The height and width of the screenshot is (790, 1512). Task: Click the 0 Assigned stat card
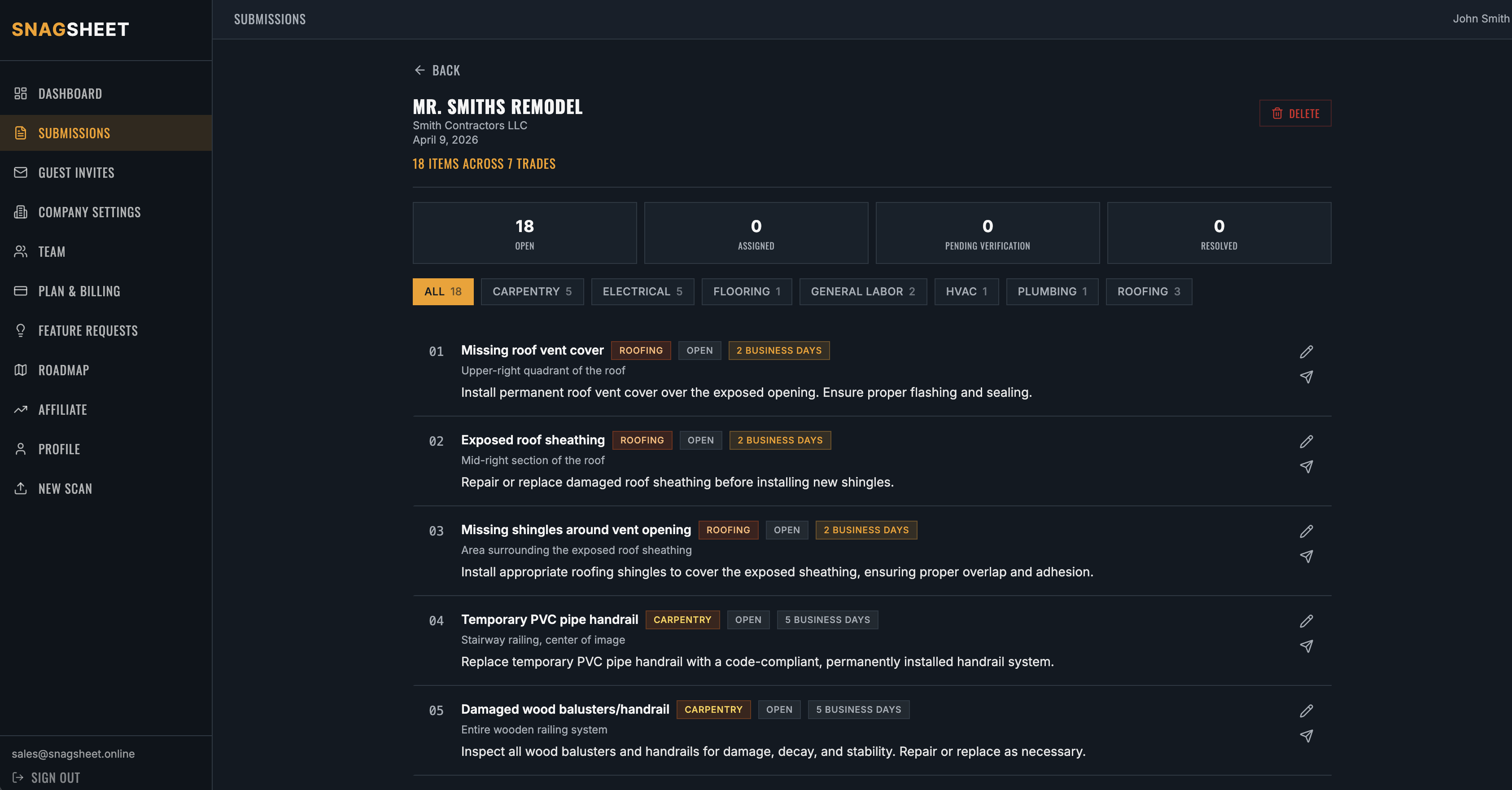756,233
